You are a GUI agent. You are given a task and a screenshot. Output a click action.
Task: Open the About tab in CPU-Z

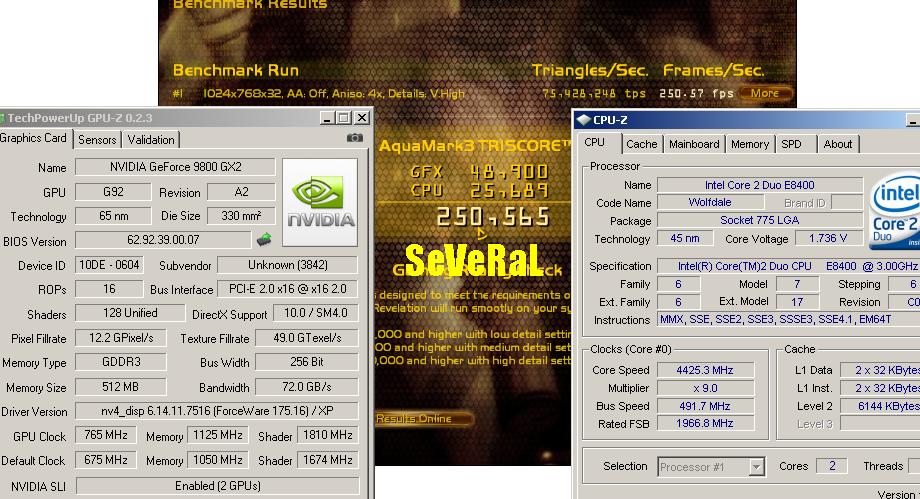(837, 144)
